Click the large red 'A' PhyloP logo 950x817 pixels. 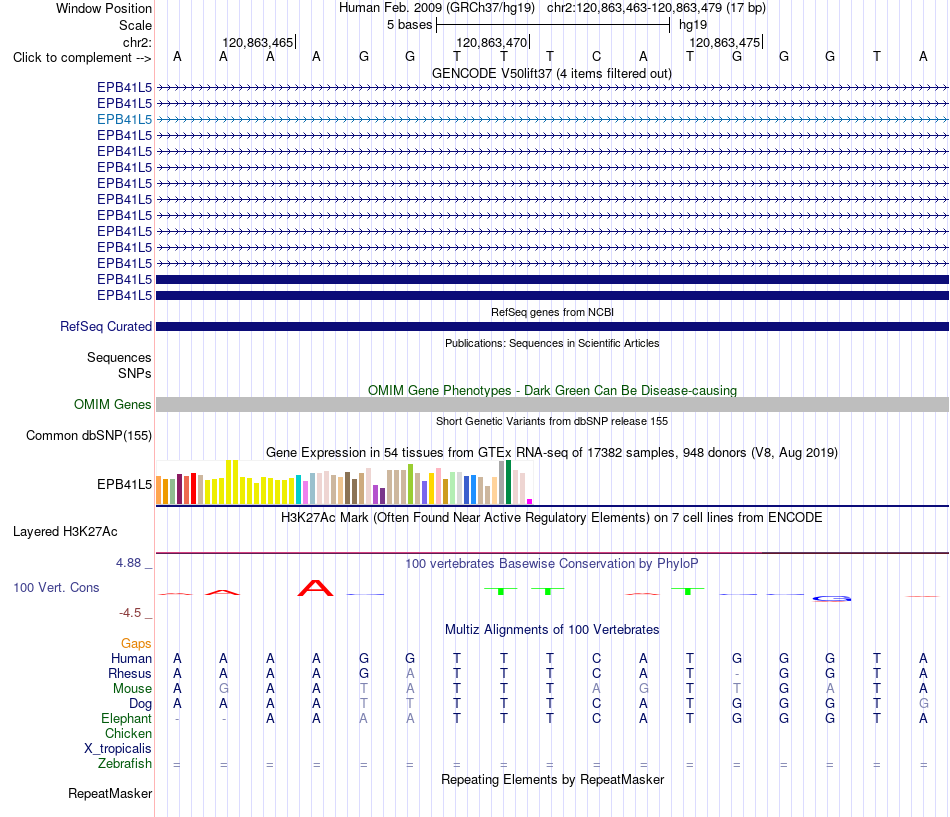tap(316, 588)
